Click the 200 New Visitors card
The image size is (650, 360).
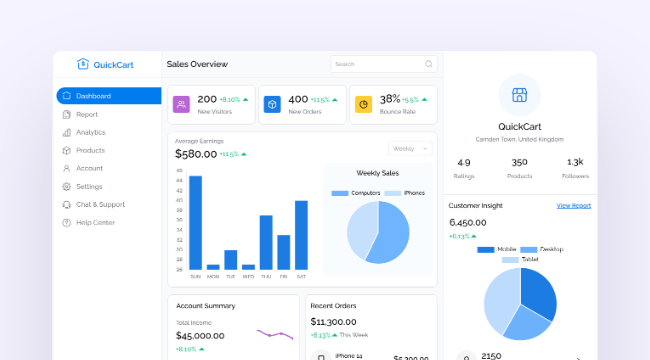(x=211, y=105)
